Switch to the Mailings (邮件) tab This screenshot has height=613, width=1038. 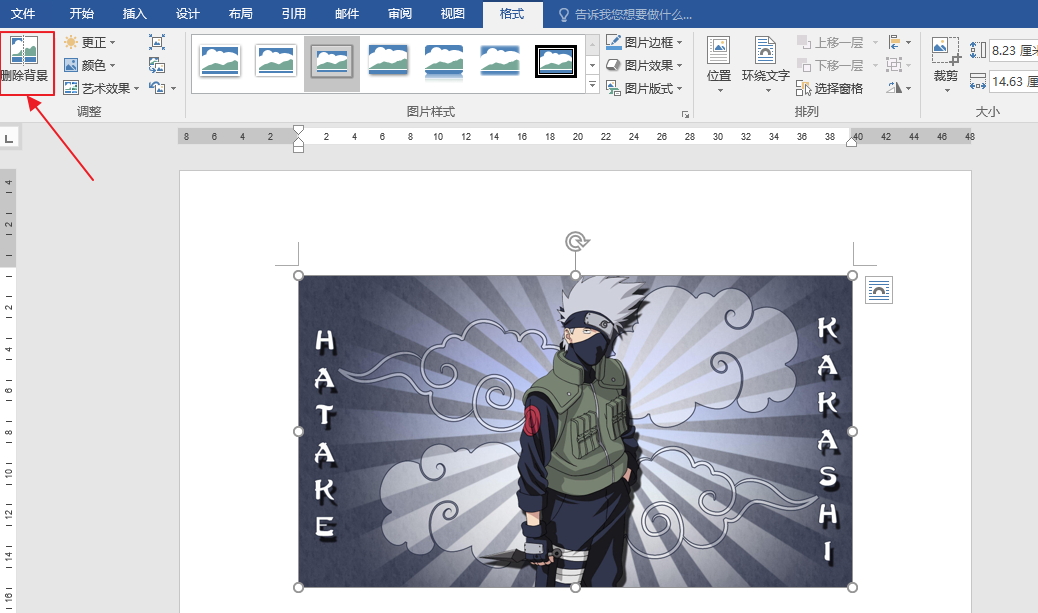pyautogui.click(x=346, y=14)
